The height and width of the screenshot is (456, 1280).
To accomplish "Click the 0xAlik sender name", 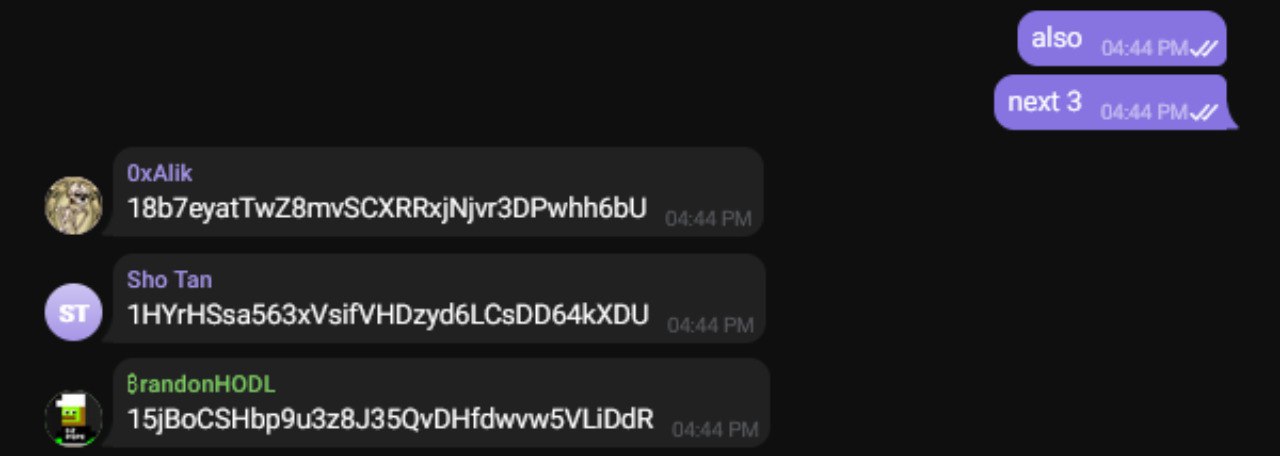I will click(159, 173).
